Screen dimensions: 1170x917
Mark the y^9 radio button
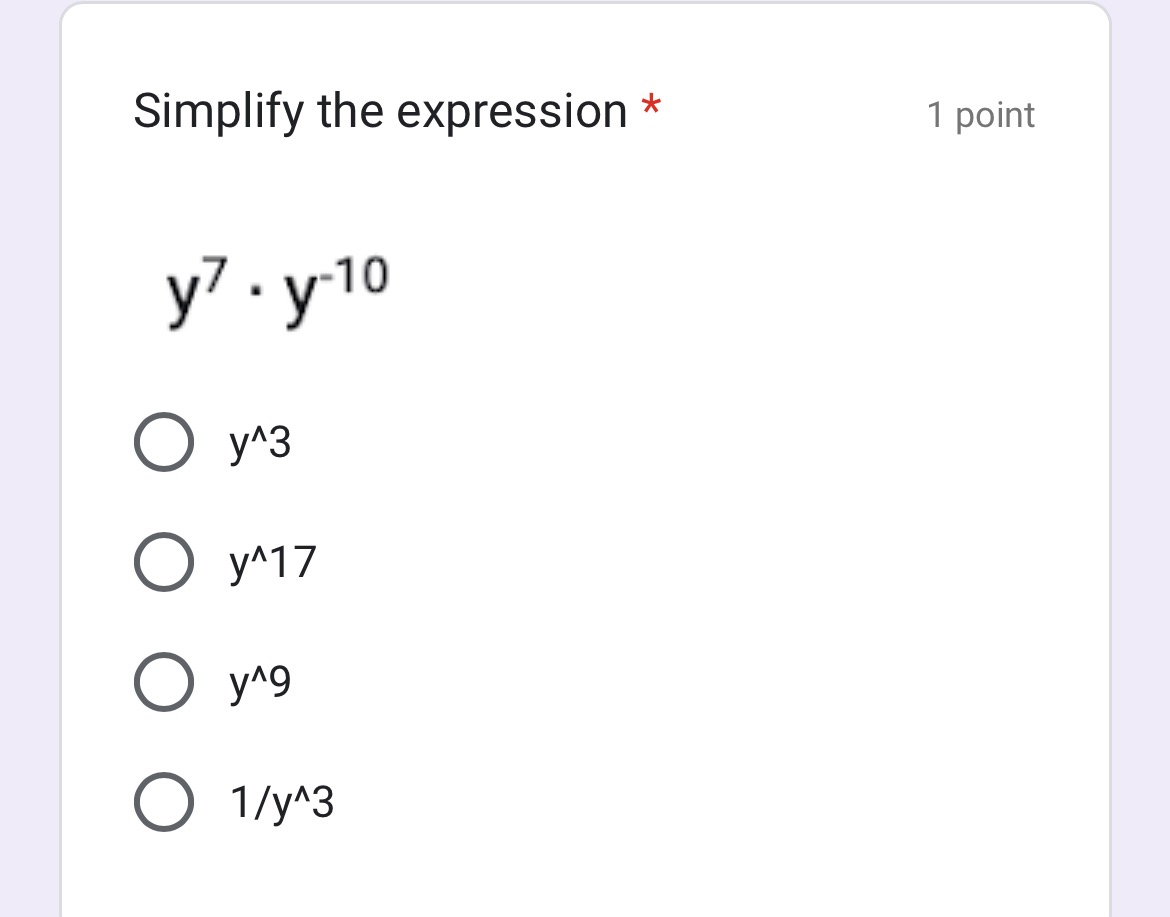[x=164, y=682]
